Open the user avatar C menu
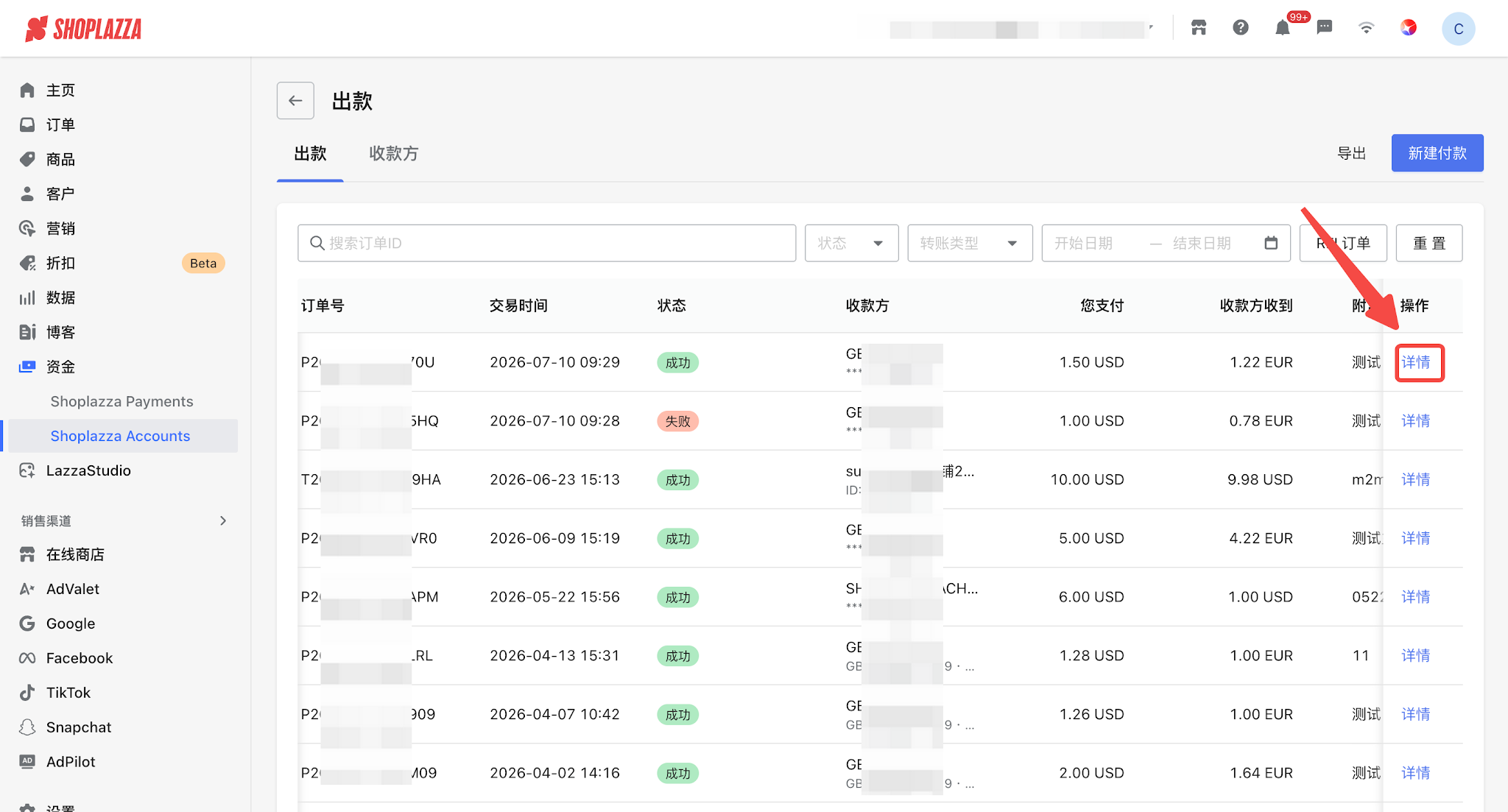 point(1459,29)
